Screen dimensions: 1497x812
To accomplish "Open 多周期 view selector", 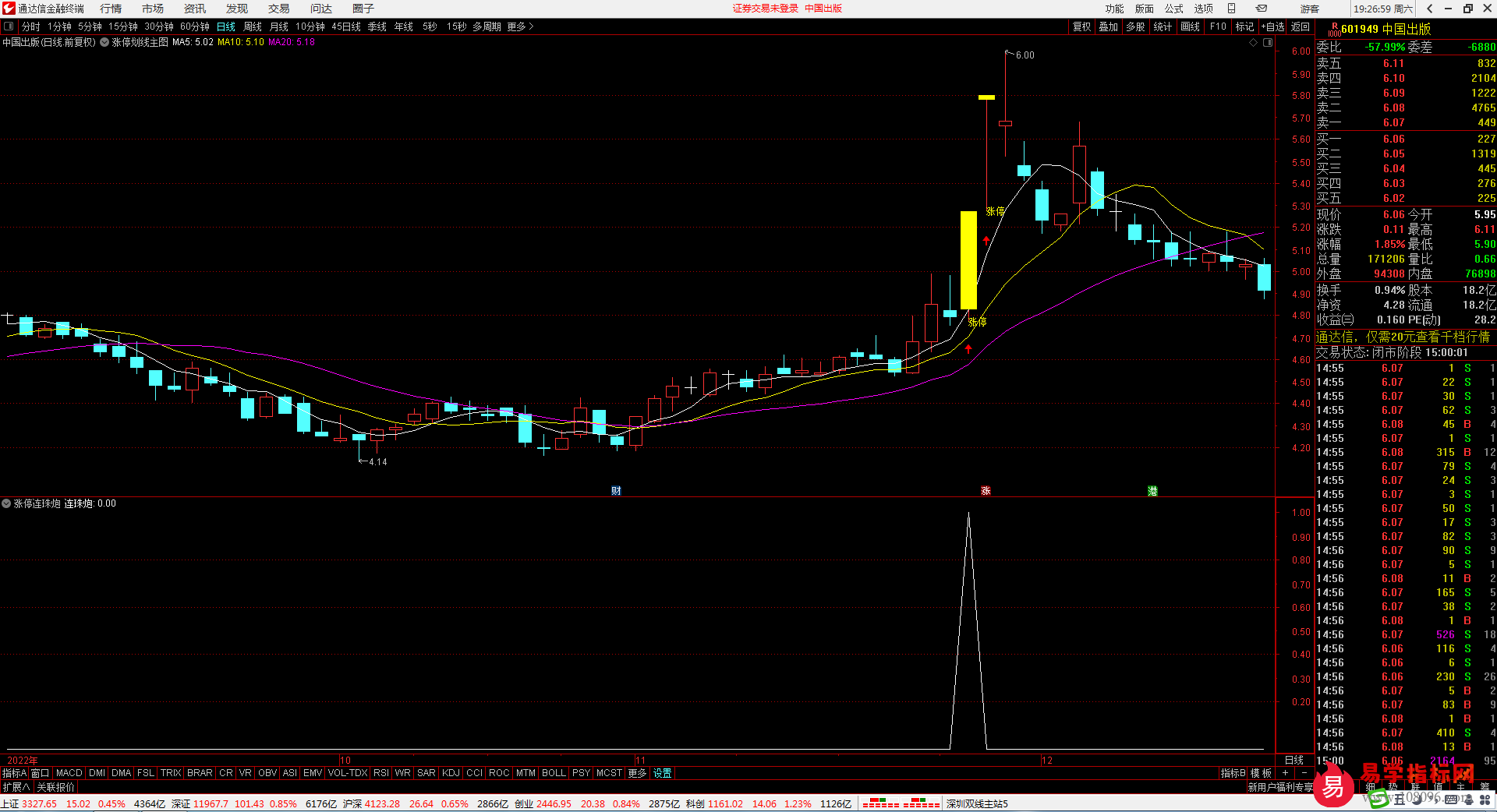I will [487, 26].
